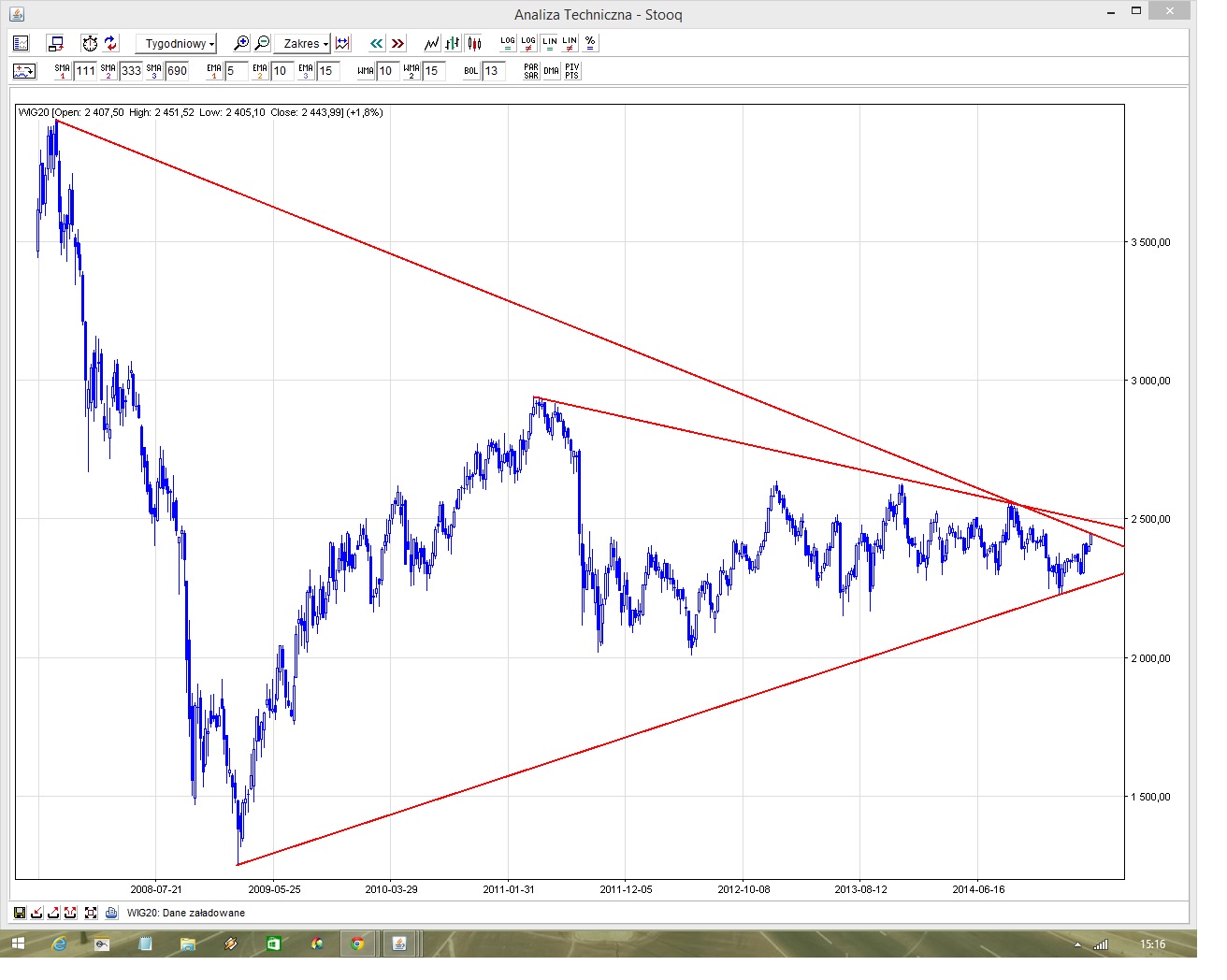Click the 3 500,00 price axis label
This screenshot has height=980, width=1227.
1151,242
